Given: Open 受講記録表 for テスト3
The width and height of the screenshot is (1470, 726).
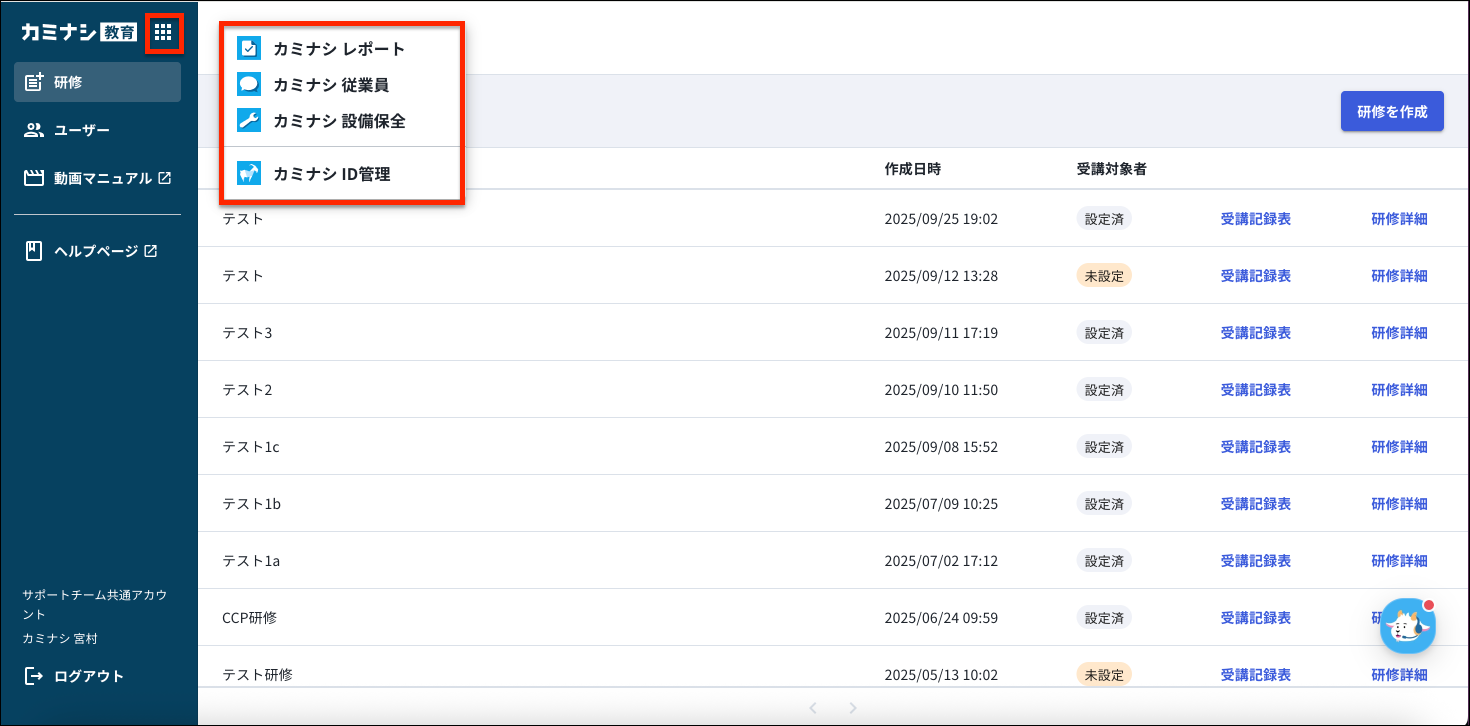Looking at the screenshot, I should [1255, 332].
